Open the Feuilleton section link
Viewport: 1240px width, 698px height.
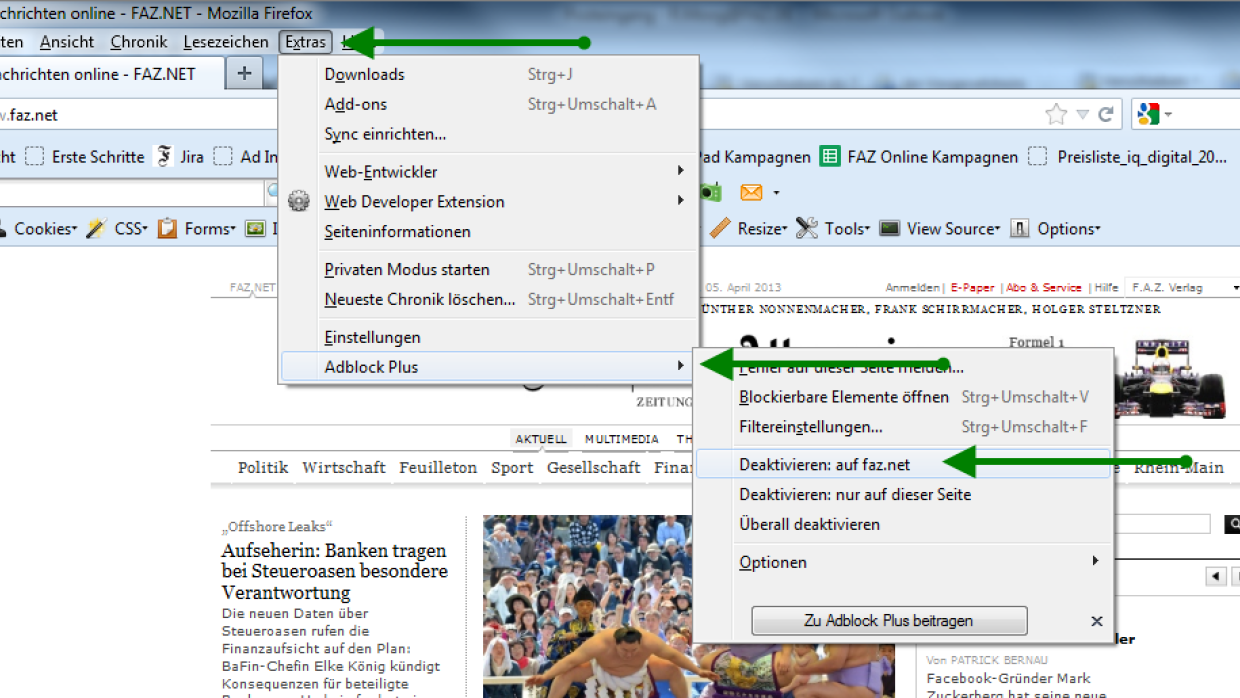pos(438,467)
